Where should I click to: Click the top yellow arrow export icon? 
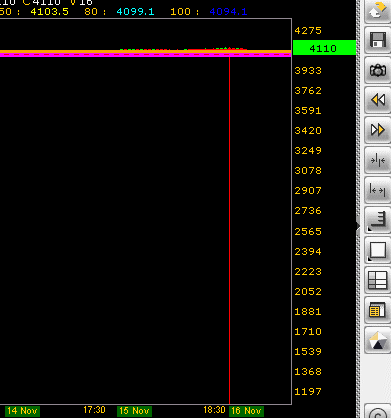378,11
